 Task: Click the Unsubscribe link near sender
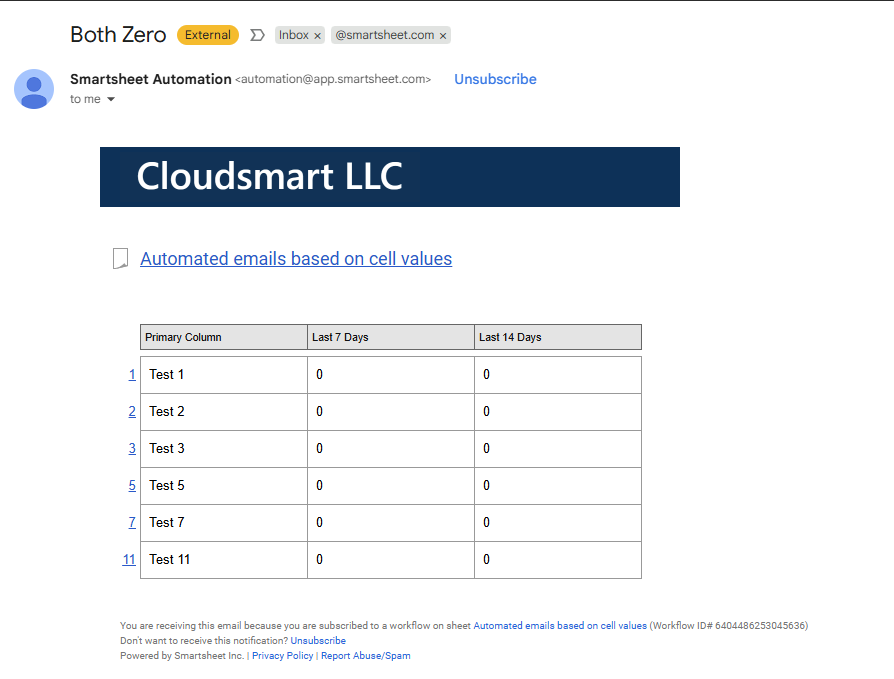tap(495, 79)
